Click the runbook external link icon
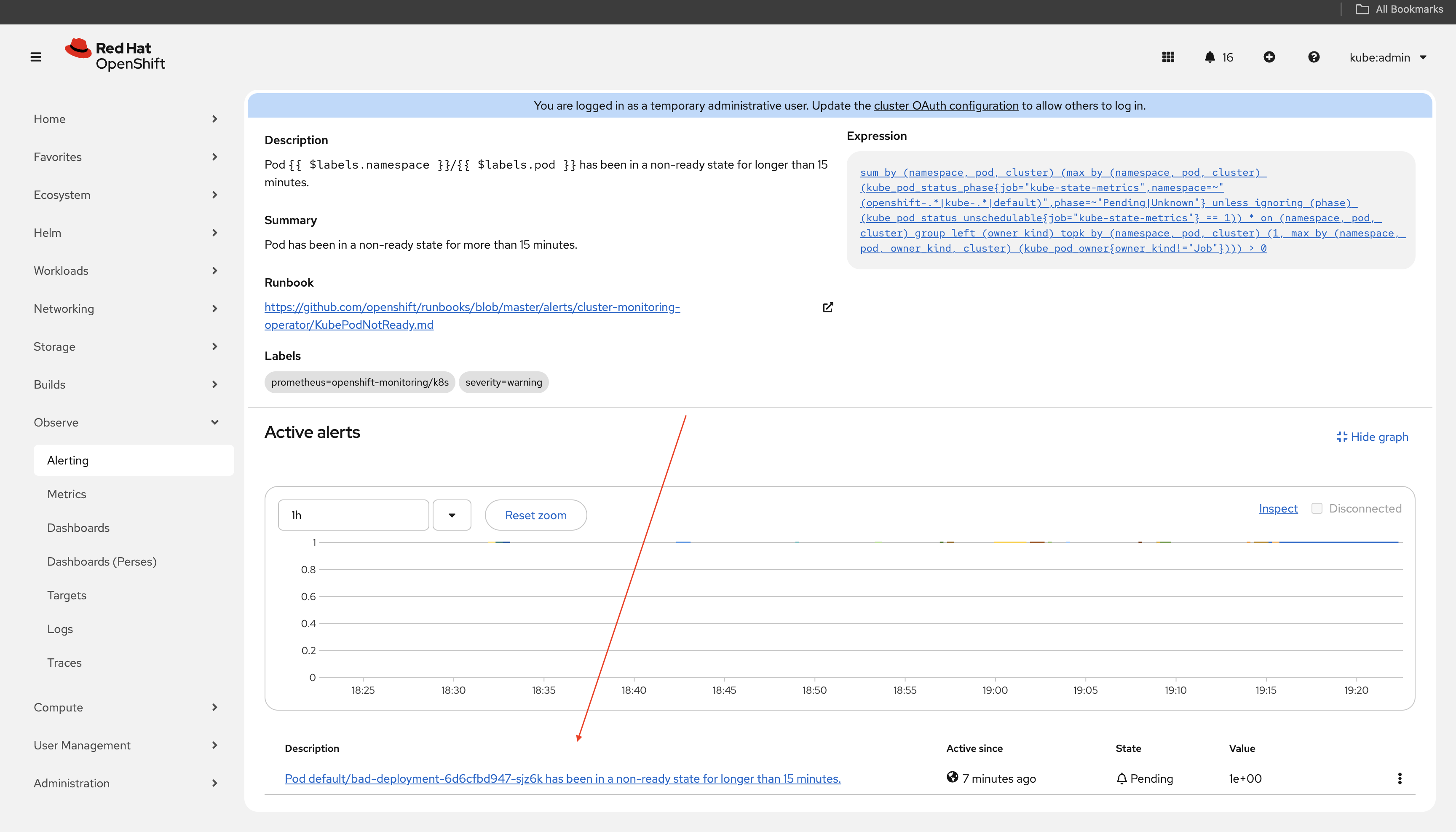 point(828,307)
